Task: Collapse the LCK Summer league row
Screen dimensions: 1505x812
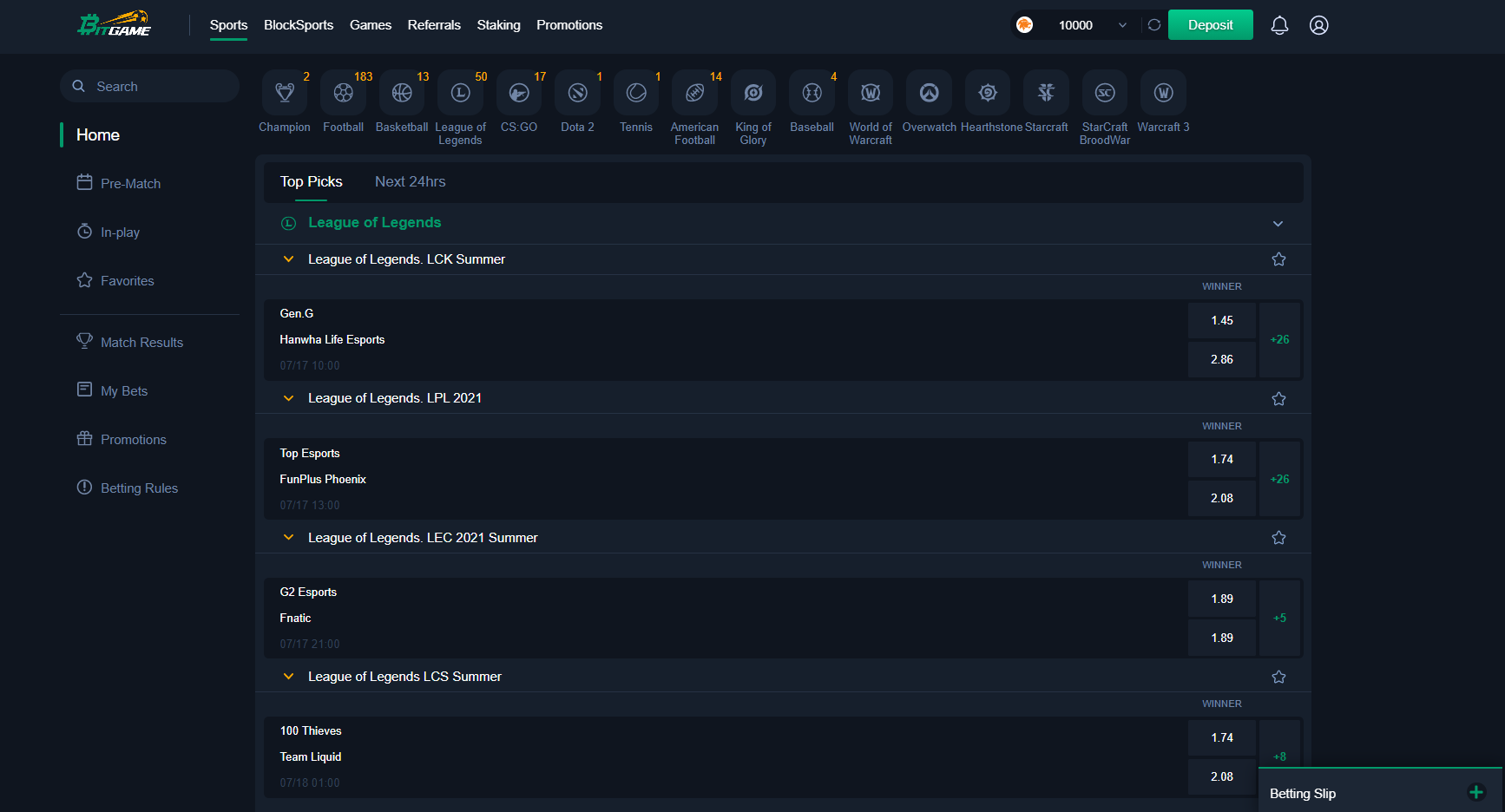Action: (288, 259)
